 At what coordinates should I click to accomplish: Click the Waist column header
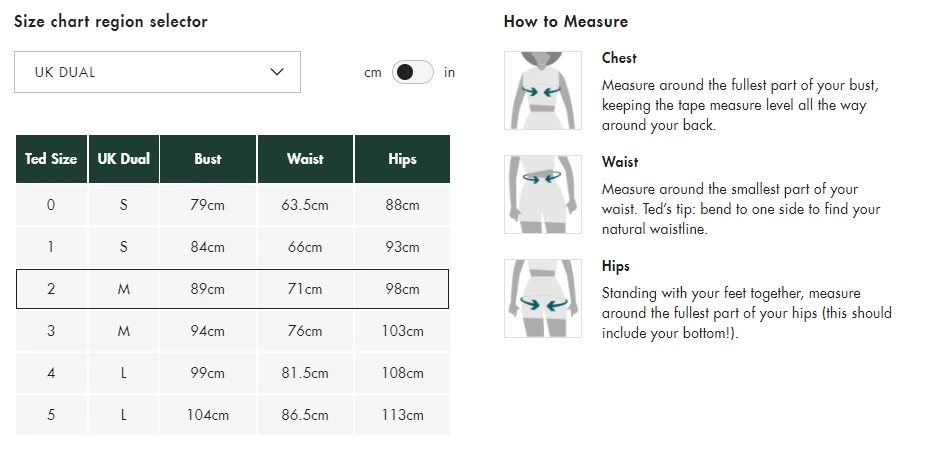(305, 159)
